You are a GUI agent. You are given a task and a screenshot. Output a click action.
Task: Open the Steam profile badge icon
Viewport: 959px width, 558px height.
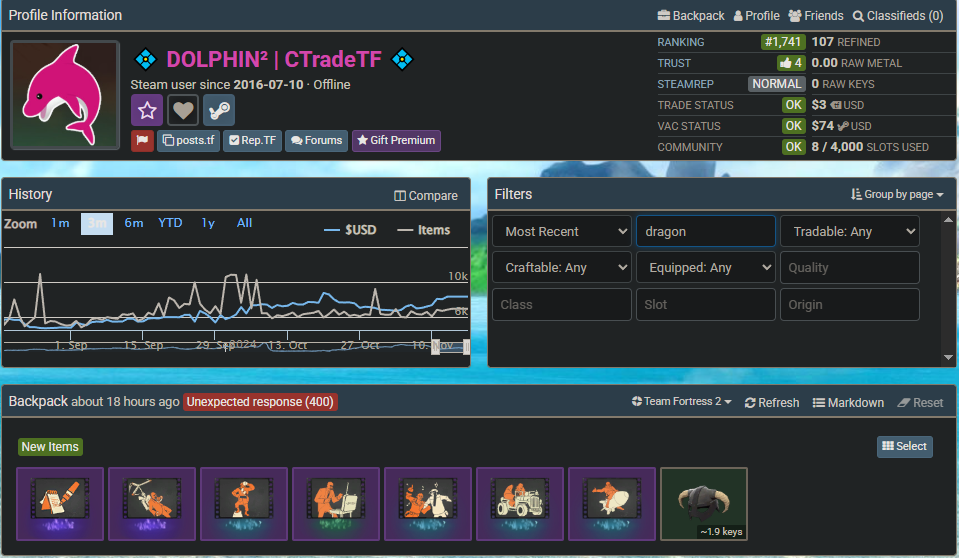(x=219, y=111)
